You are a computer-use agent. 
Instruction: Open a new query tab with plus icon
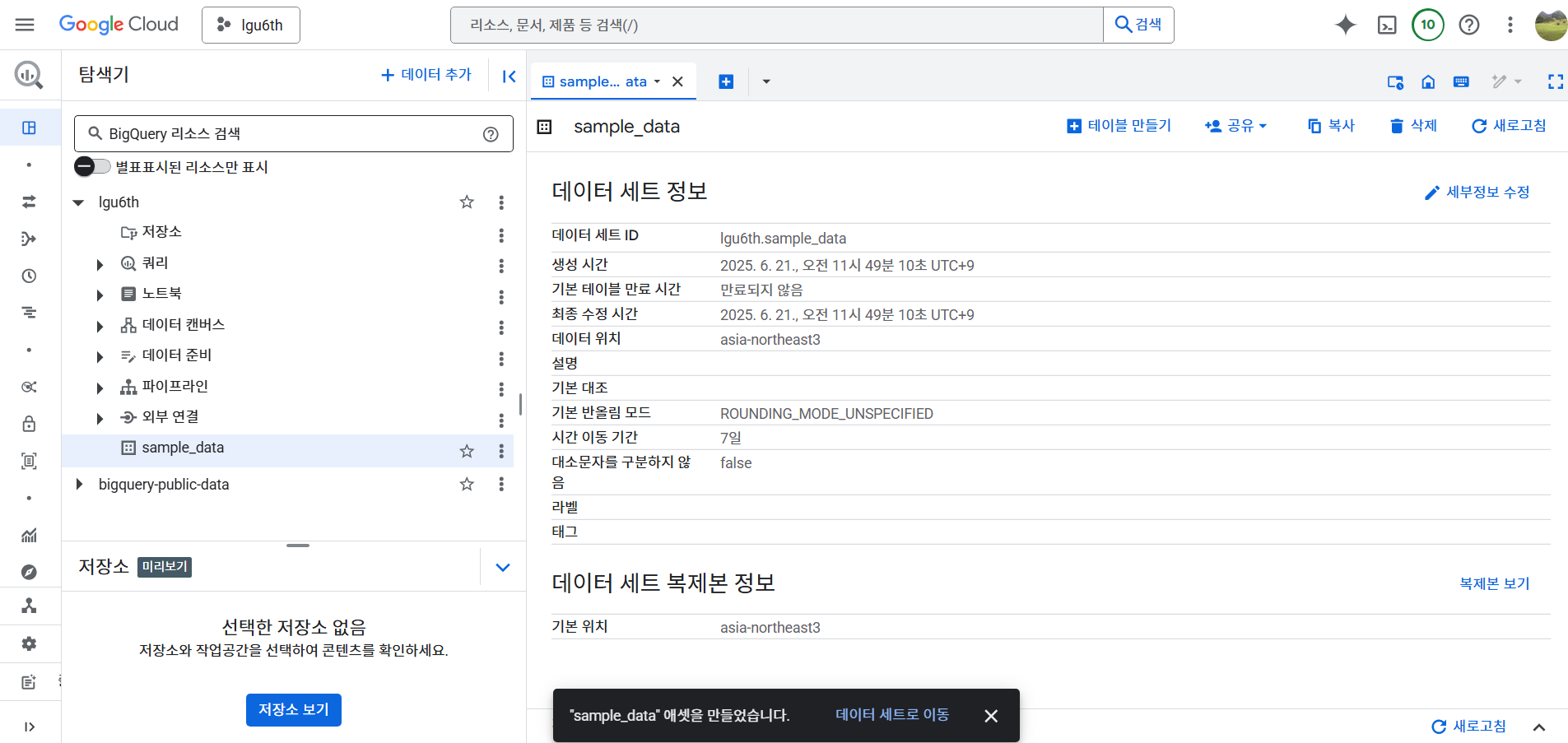[726, 81]
